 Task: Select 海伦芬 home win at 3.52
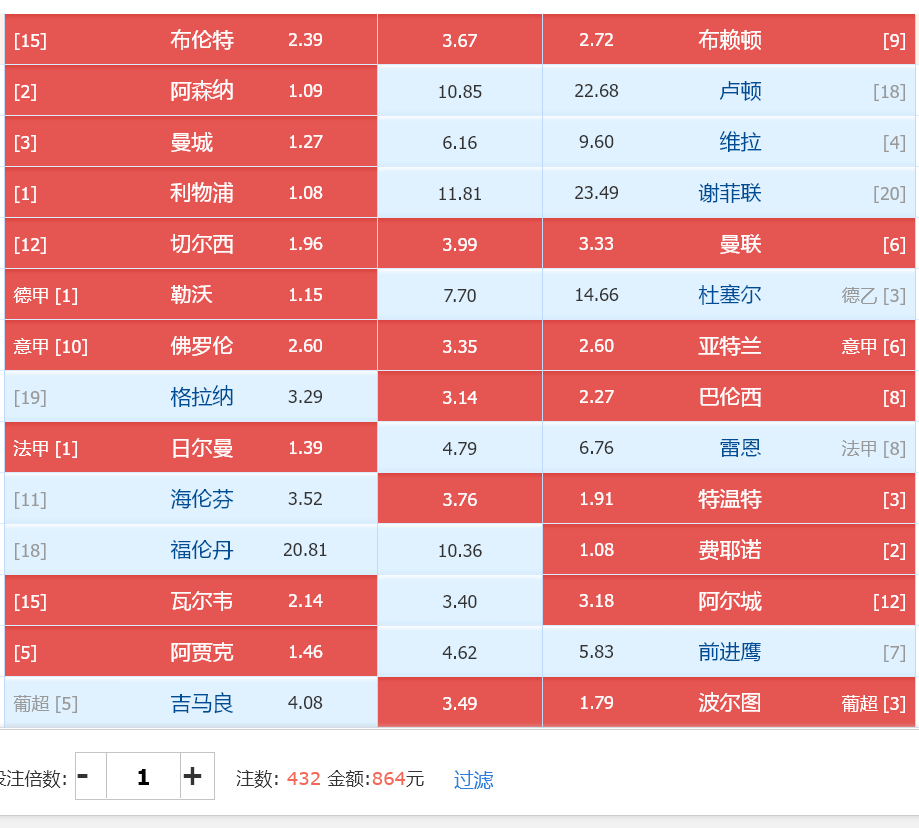(x=190, y=498)
